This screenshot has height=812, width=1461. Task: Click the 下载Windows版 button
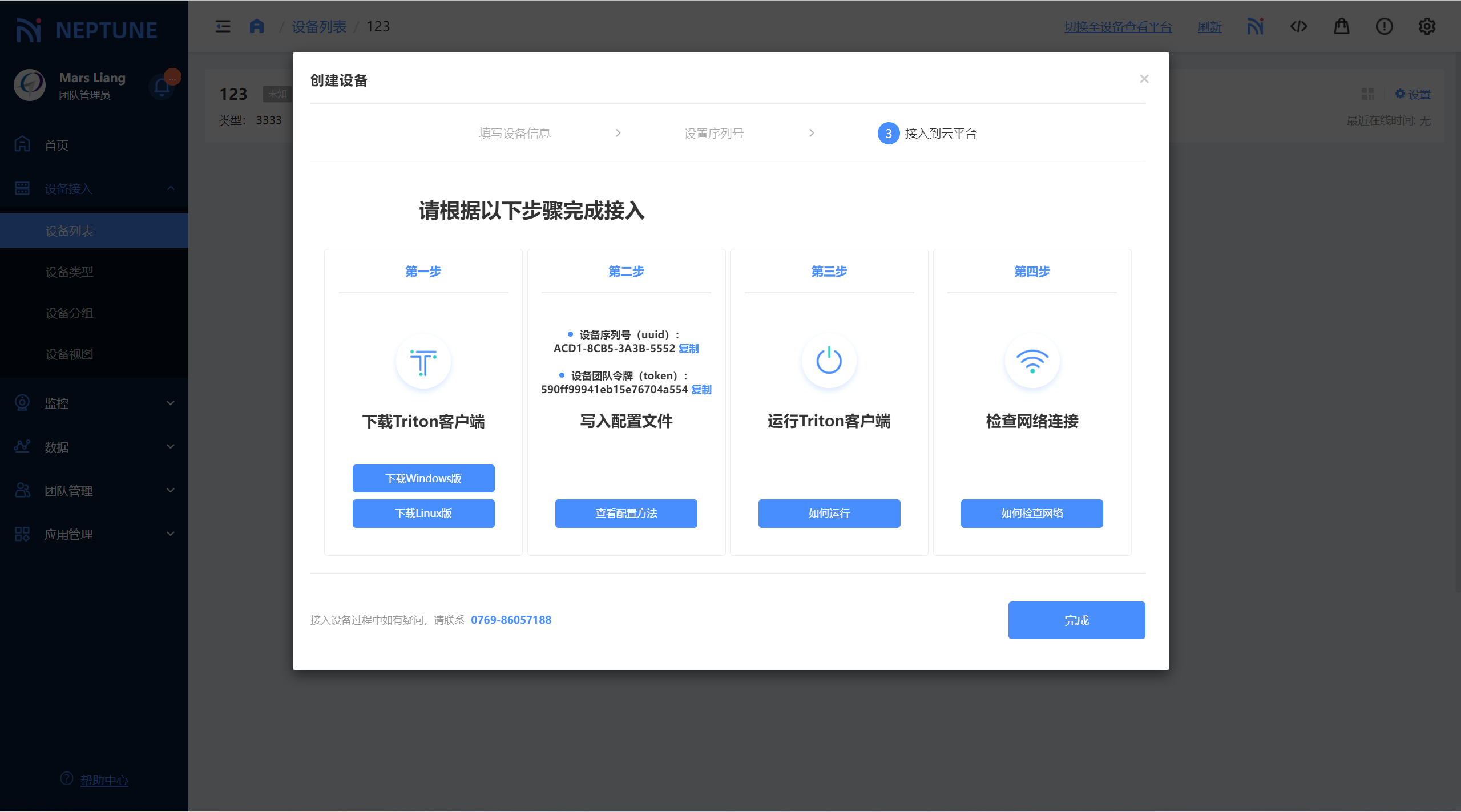coord(423,478)
